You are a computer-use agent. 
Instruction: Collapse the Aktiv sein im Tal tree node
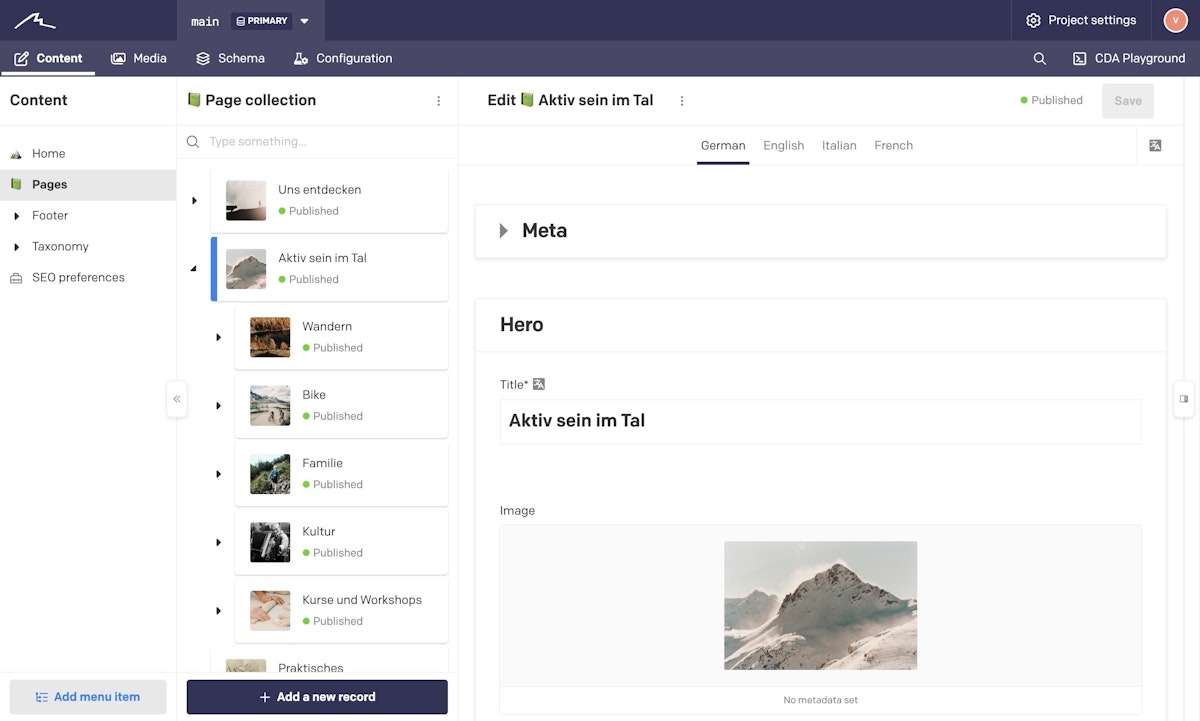pos(194,269)
